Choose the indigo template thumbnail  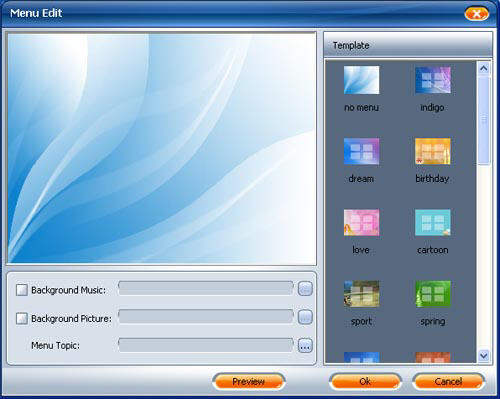click(433, 80)
